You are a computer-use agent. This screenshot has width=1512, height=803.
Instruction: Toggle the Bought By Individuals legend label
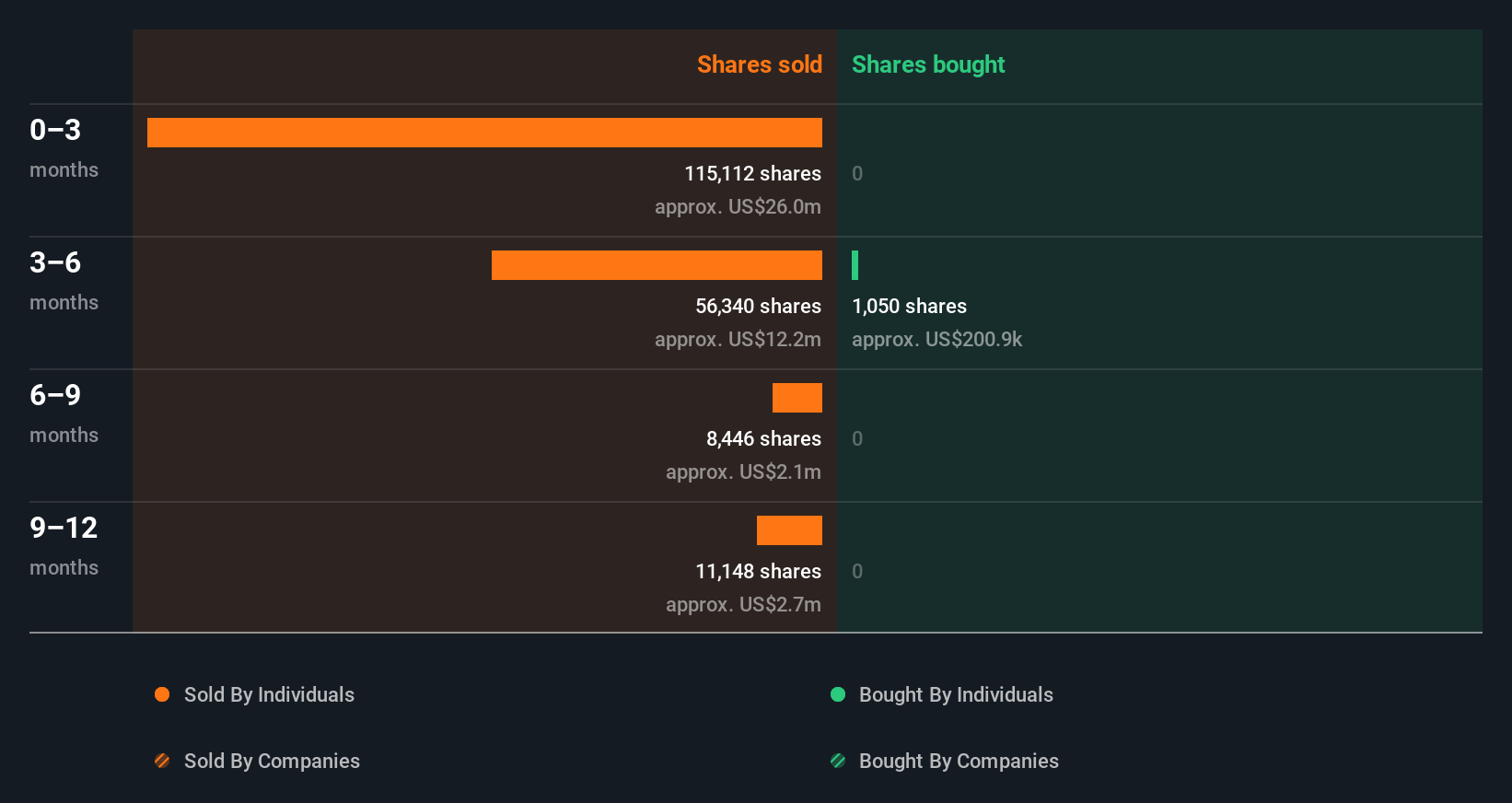956,694
